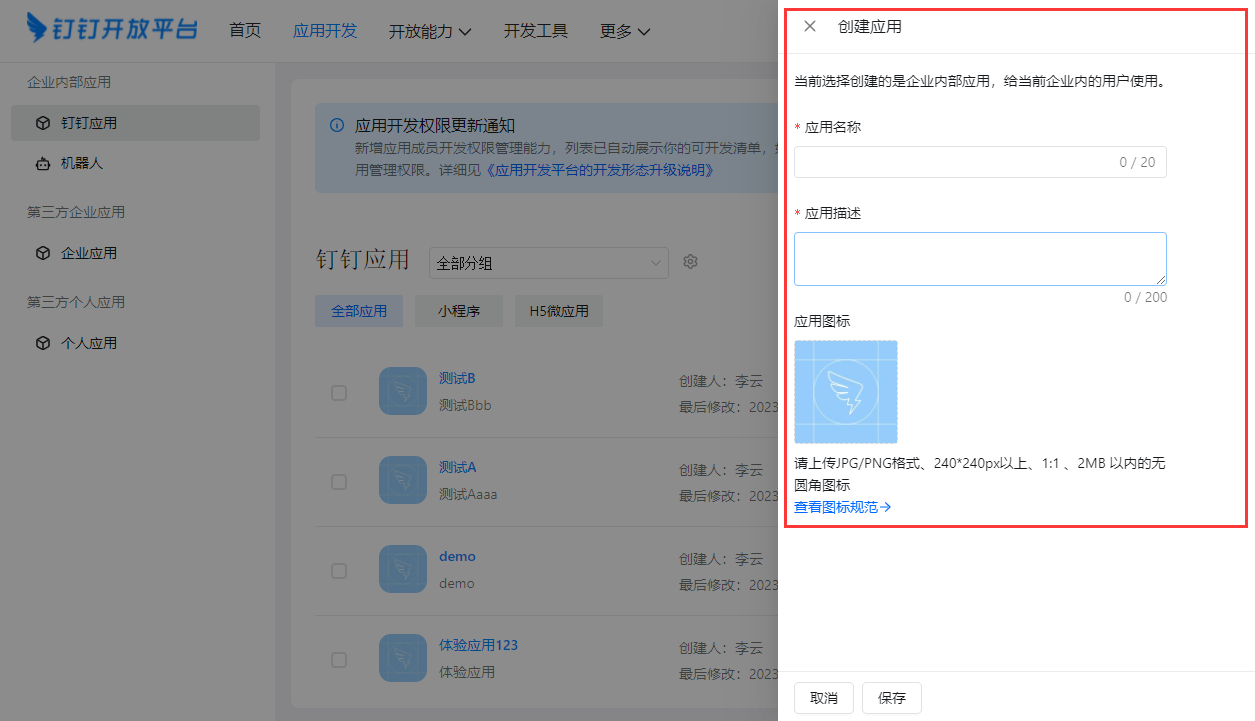Image resolution: width=1255 pixels, height=721 pixels.
Task: Click the gear icon beside group selector
Action: (x=690, y=262)
